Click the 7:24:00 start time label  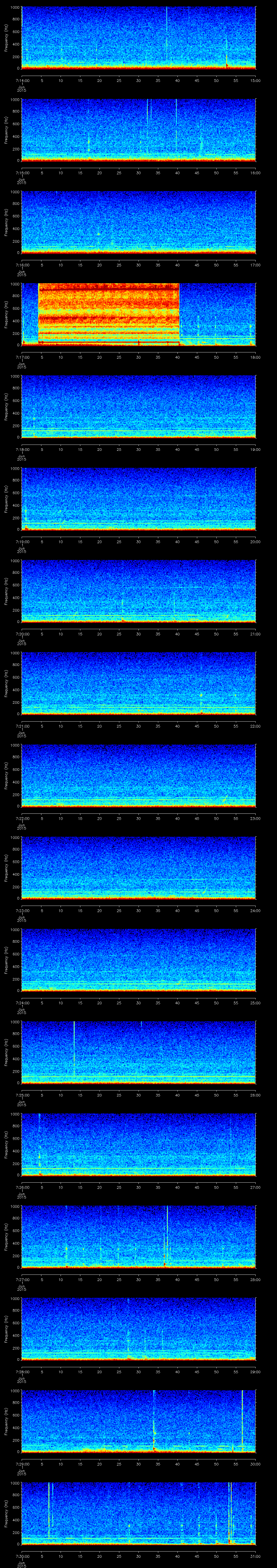coord(22,1003)
